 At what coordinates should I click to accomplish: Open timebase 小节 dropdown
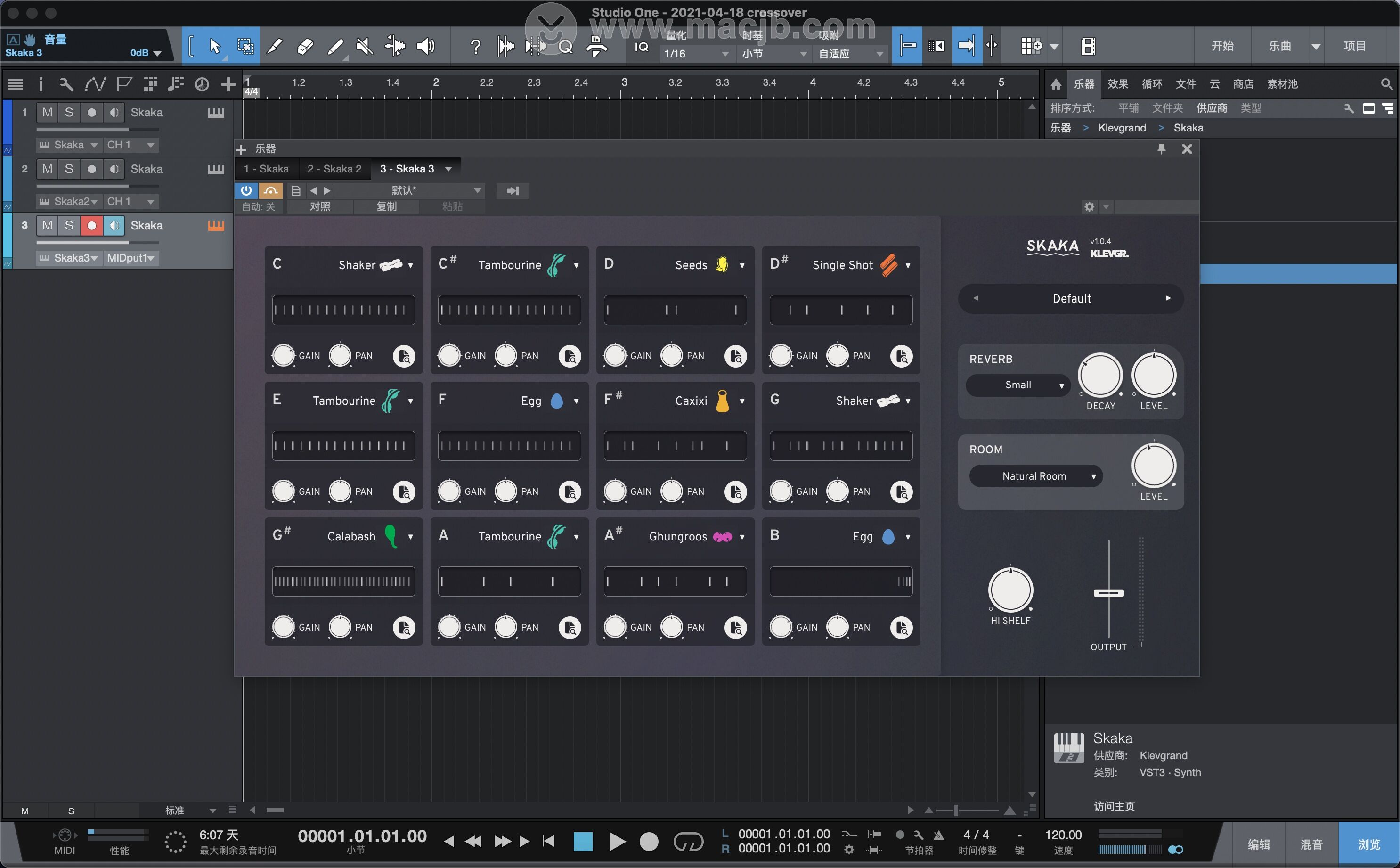774,54
